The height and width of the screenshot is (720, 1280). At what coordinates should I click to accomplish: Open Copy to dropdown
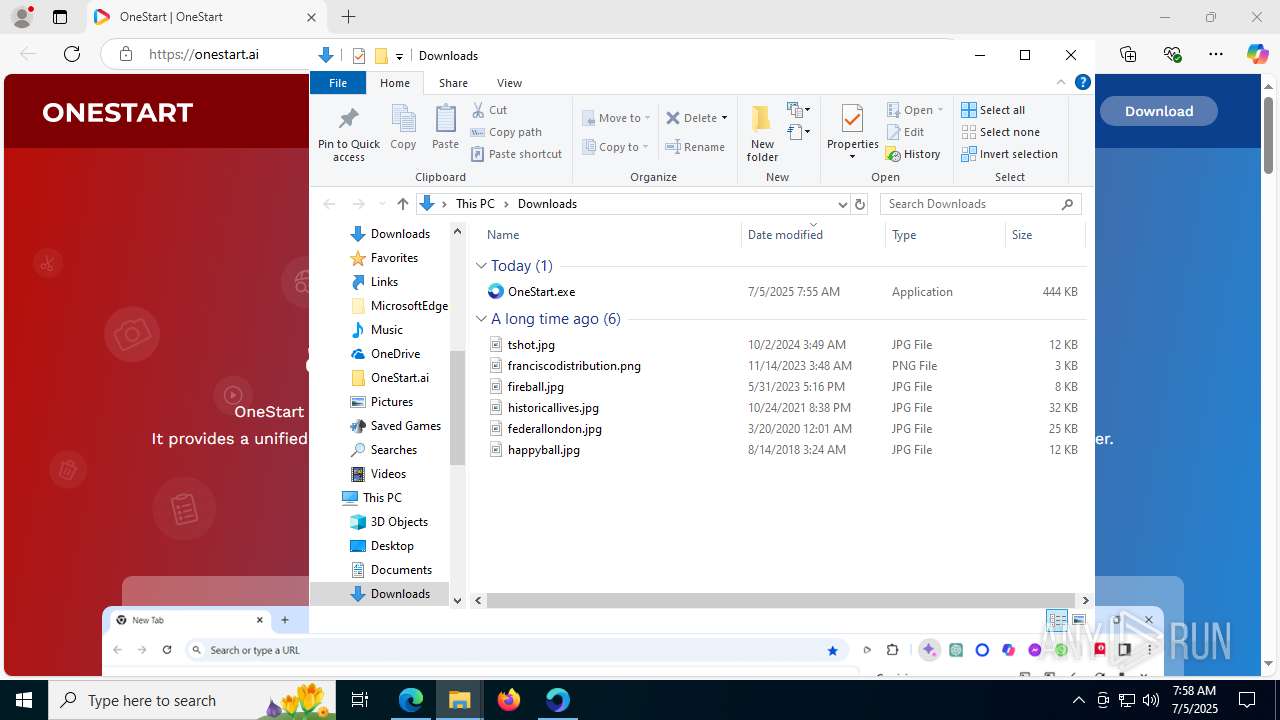[616, 147]
